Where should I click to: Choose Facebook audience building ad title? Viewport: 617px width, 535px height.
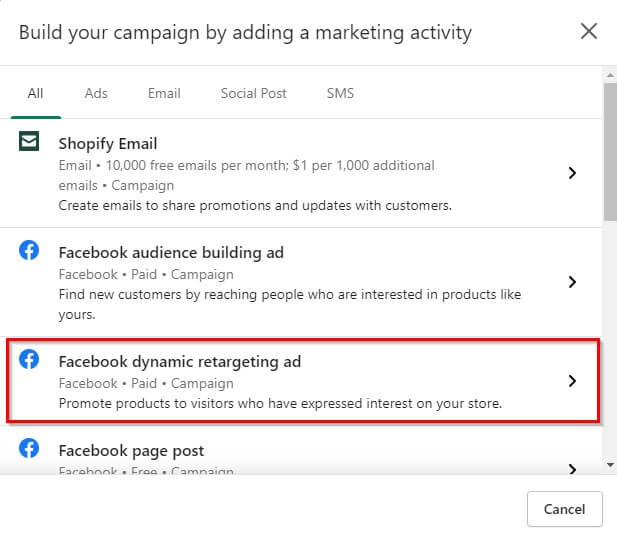click(x=171, y=253)
